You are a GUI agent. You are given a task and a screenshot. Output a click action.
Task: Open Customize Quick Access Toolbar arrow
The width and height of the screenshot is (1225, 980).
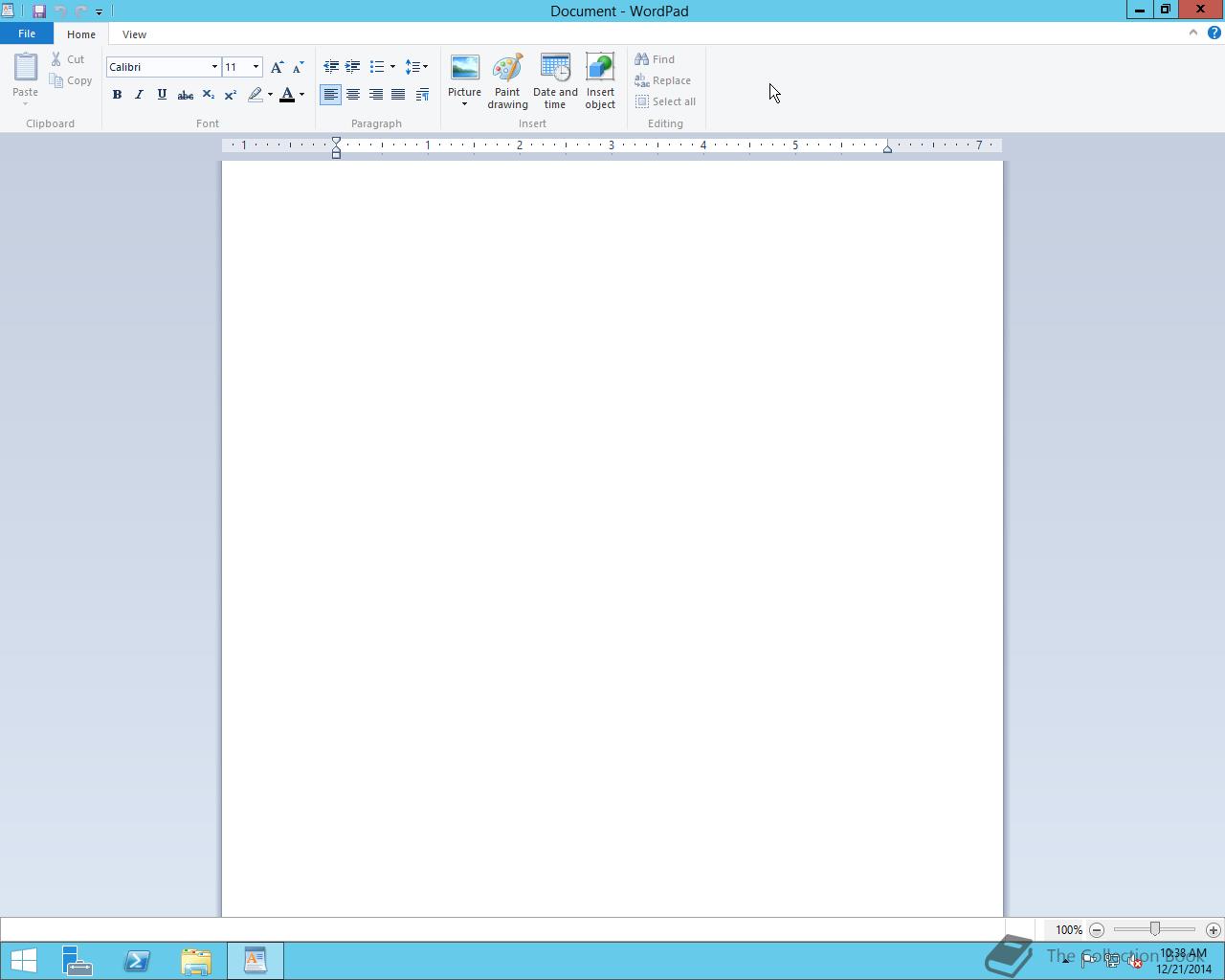coord(99,11)
